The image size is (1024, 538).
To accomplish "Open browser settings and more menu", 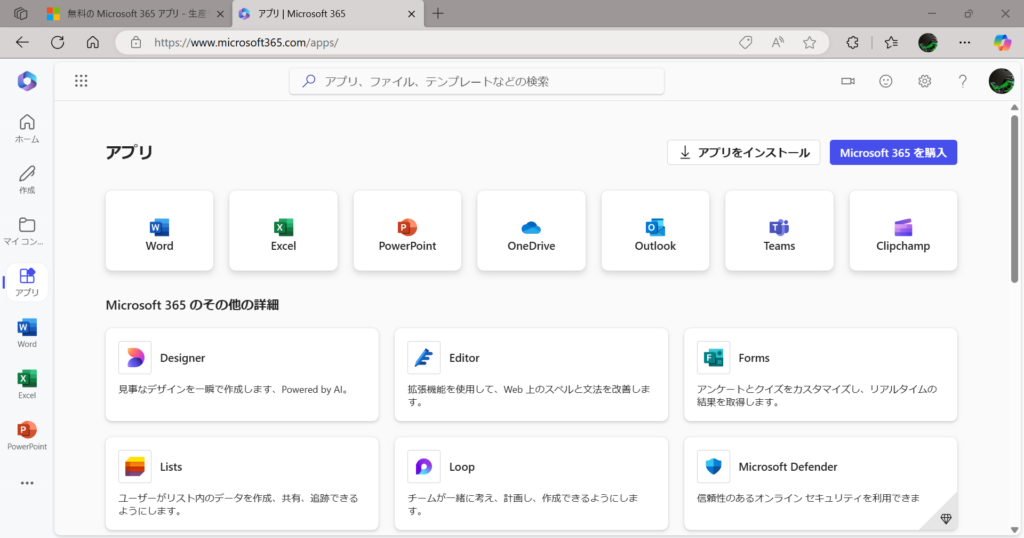I will tap(965, 42).
